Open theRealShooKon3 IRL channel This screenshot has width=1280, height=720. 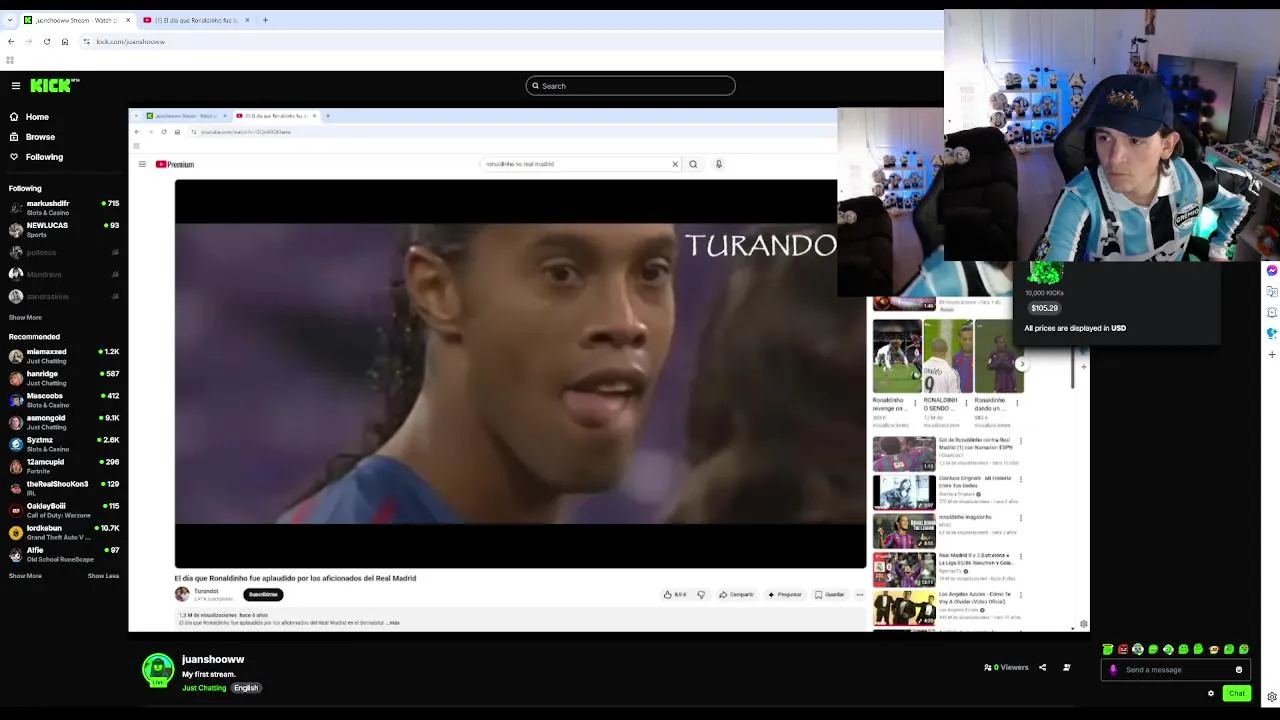(x=64, y=488)
